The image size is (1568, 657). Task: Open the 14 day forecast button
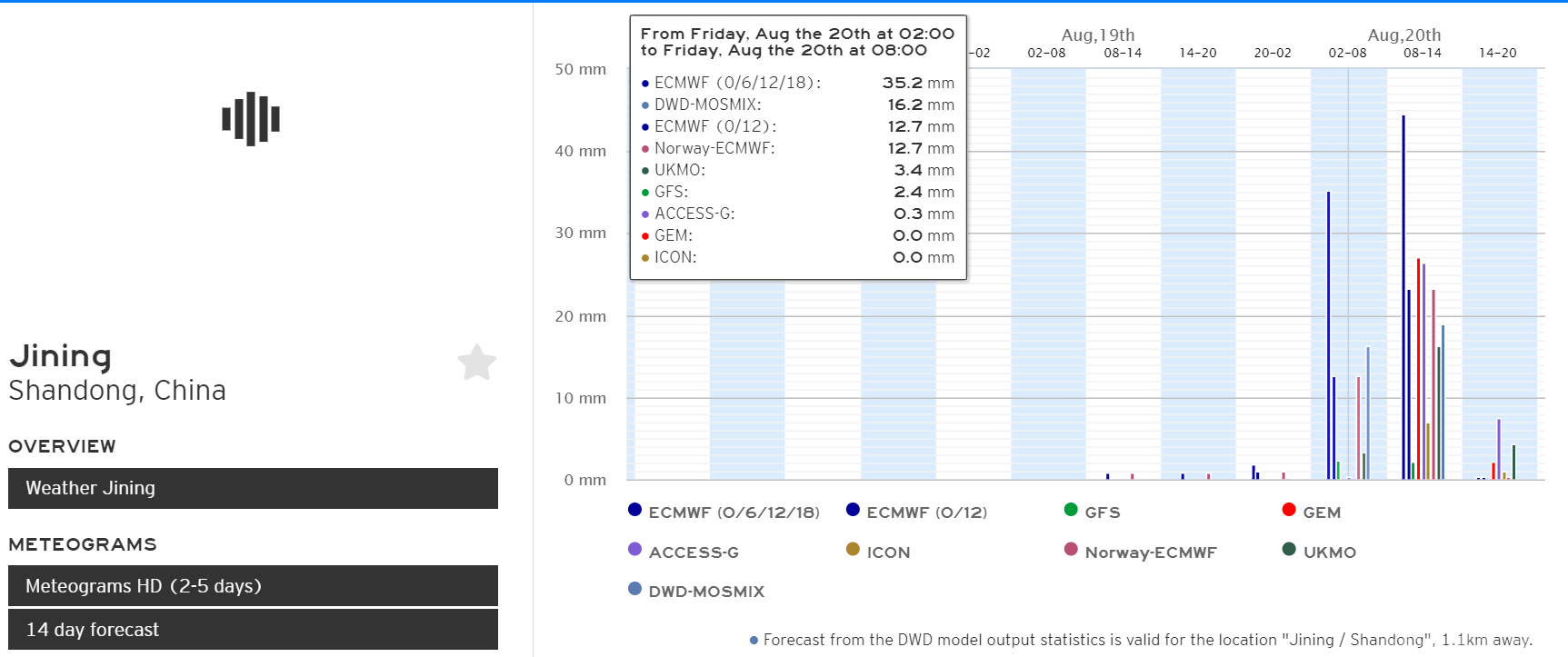tap(253, 630)
